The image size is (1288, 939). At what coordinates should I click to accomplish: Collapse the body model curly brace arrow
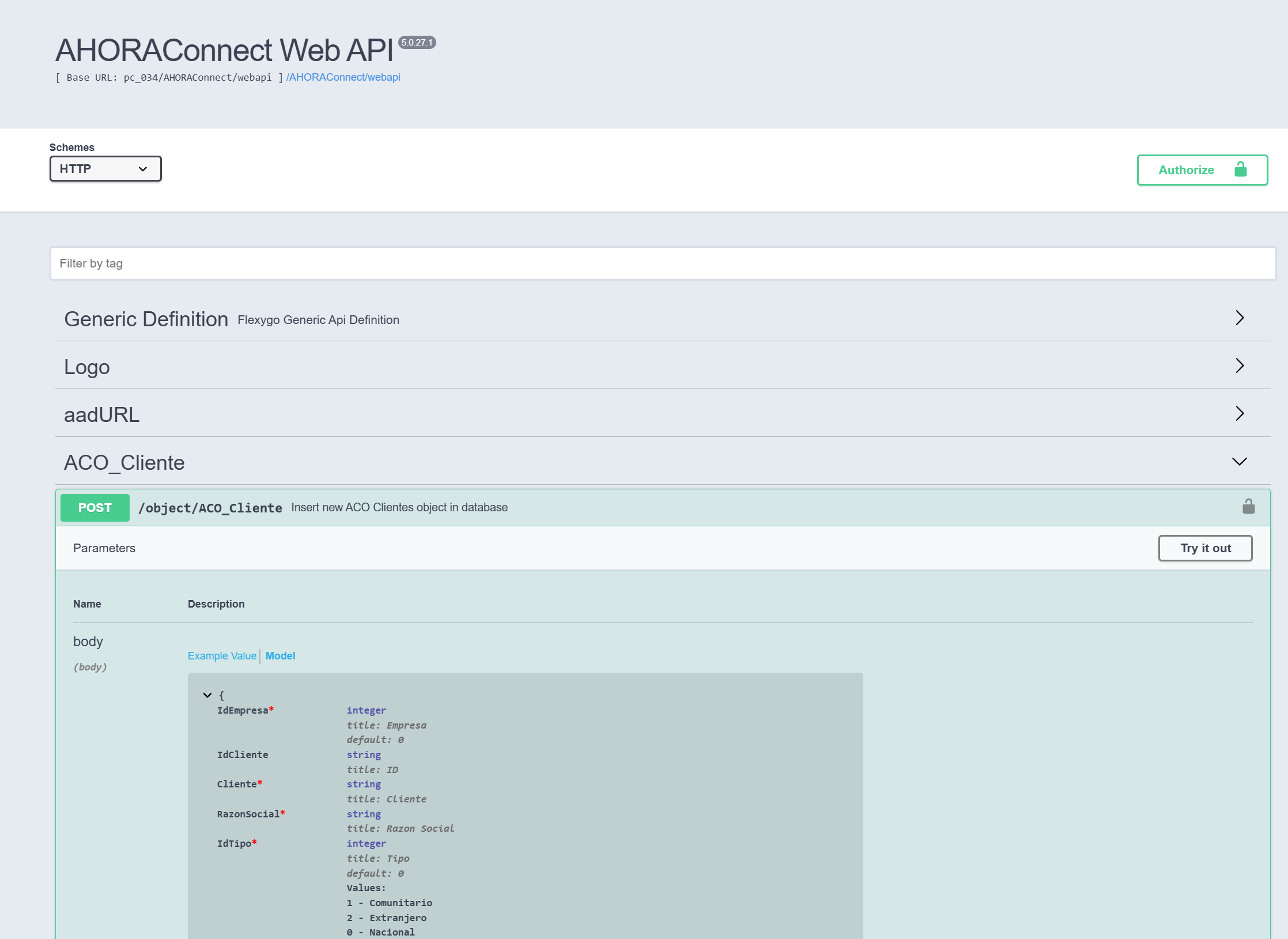[x=207, y=695]
